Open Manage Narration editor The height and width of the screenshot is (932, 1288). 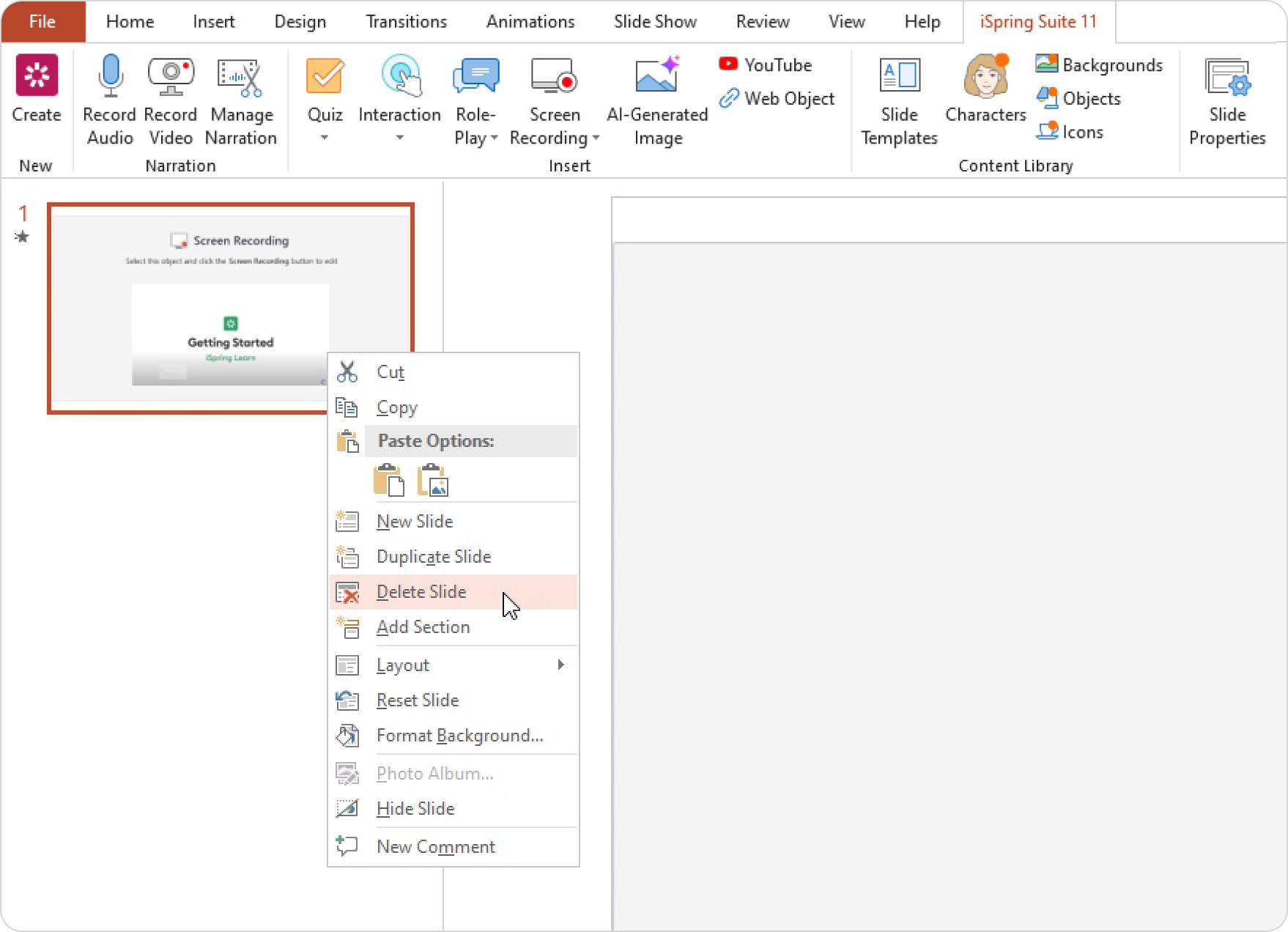(240, 99)
